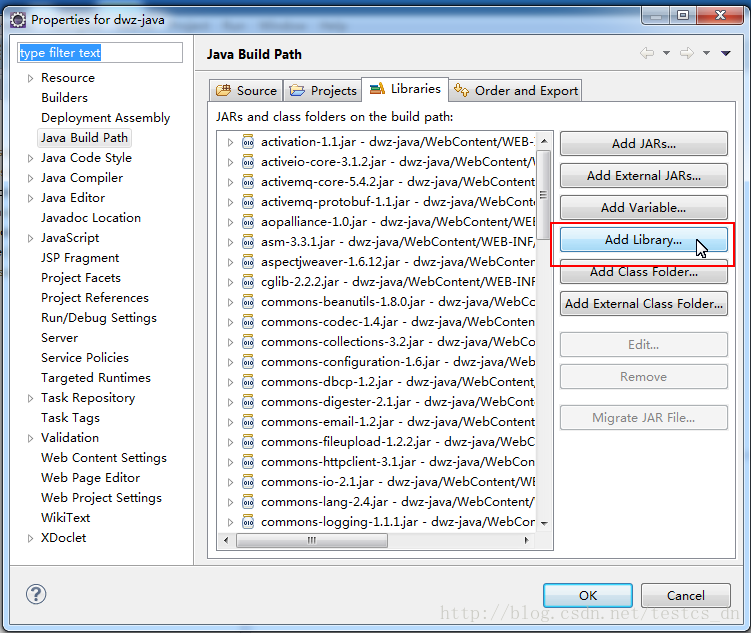Image resolution: width=751 pixels, height=633 pixels.
Task: Expand the activeio-core-3.1.2.jar entry
Action: click(x=230, y=162)
